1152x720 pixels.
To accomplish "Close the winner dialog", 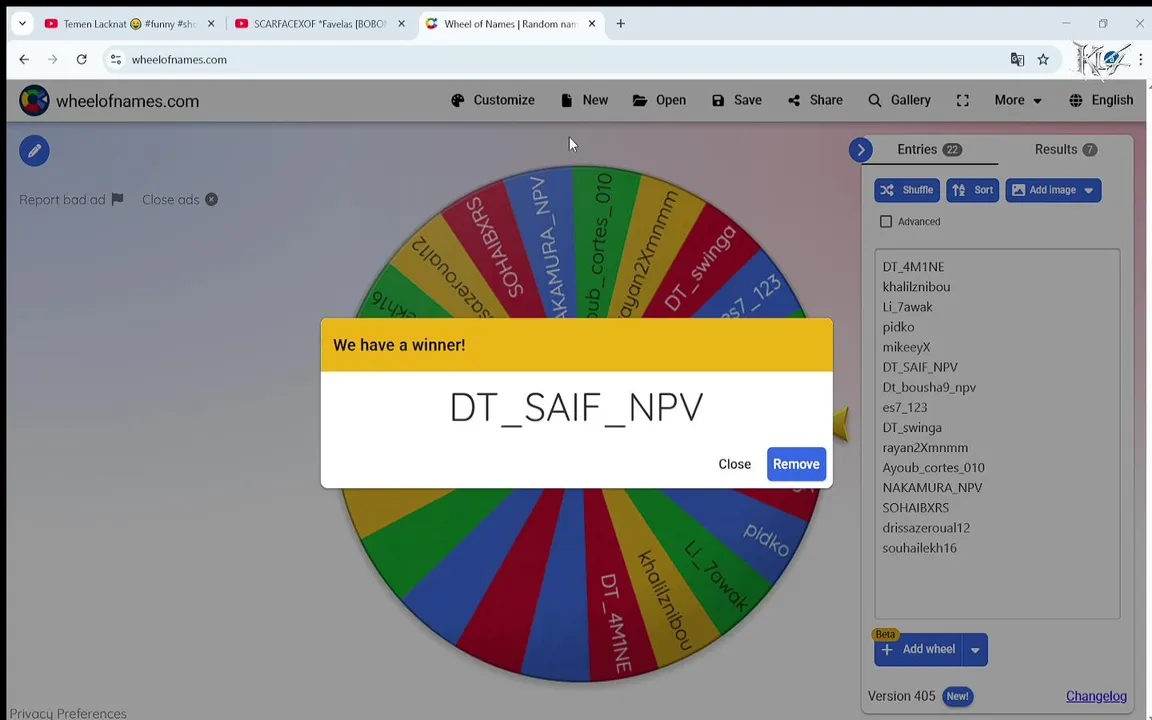I will click(734, 464).
